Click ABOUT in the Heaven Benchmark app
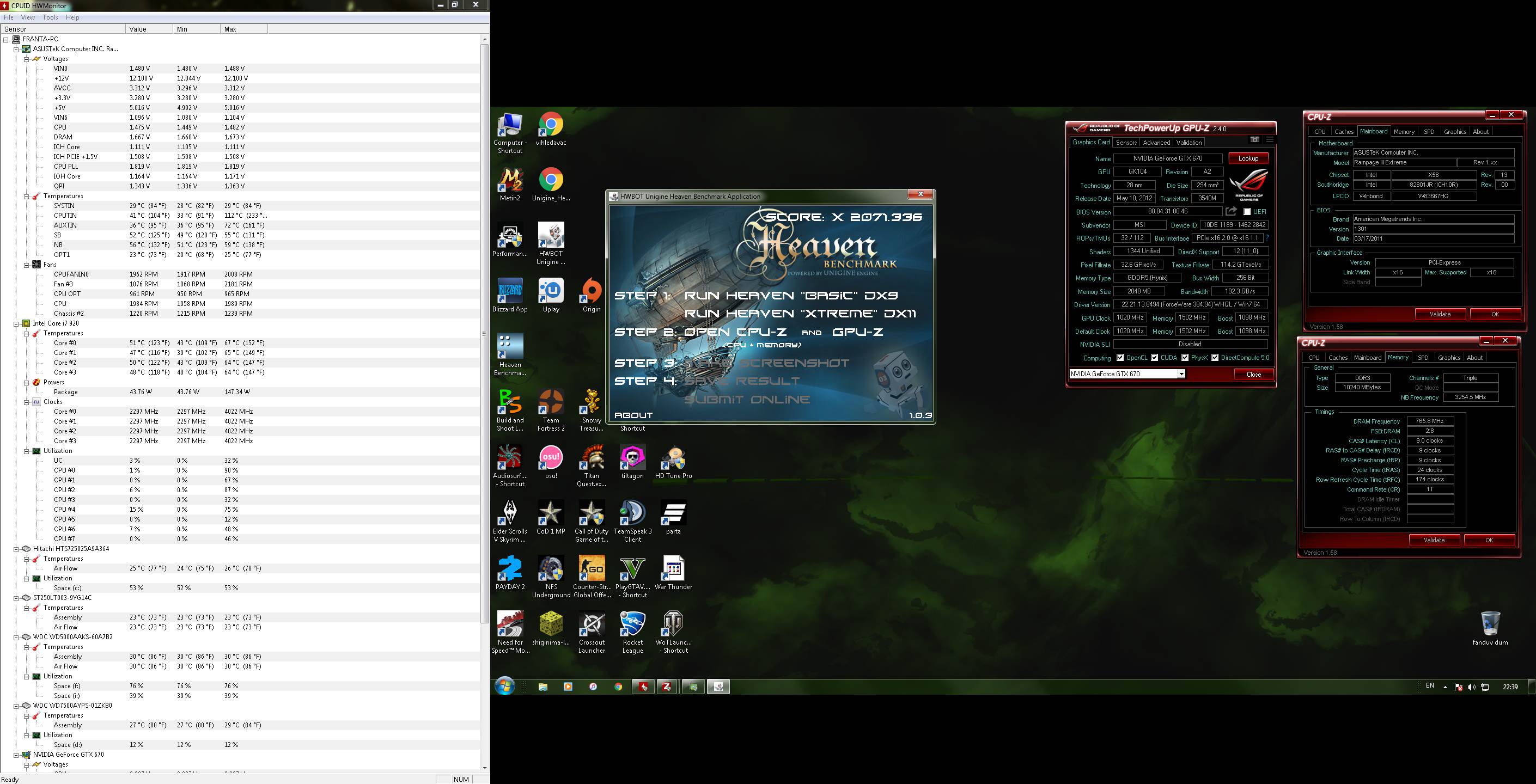1536x784 pixels. tap(633, 415)
